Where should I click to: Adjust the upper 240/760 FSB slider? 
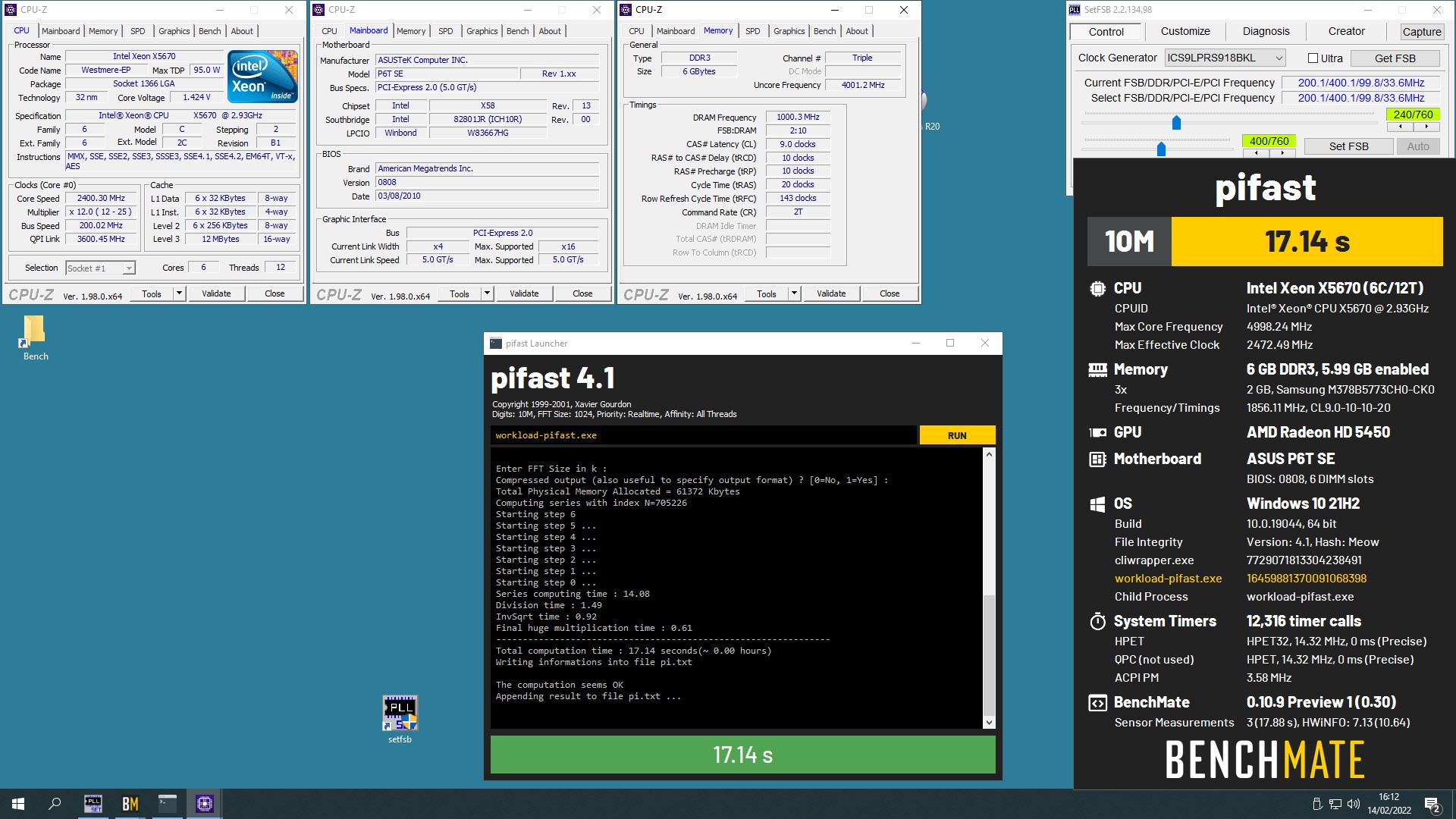[x=1176, y=122]
